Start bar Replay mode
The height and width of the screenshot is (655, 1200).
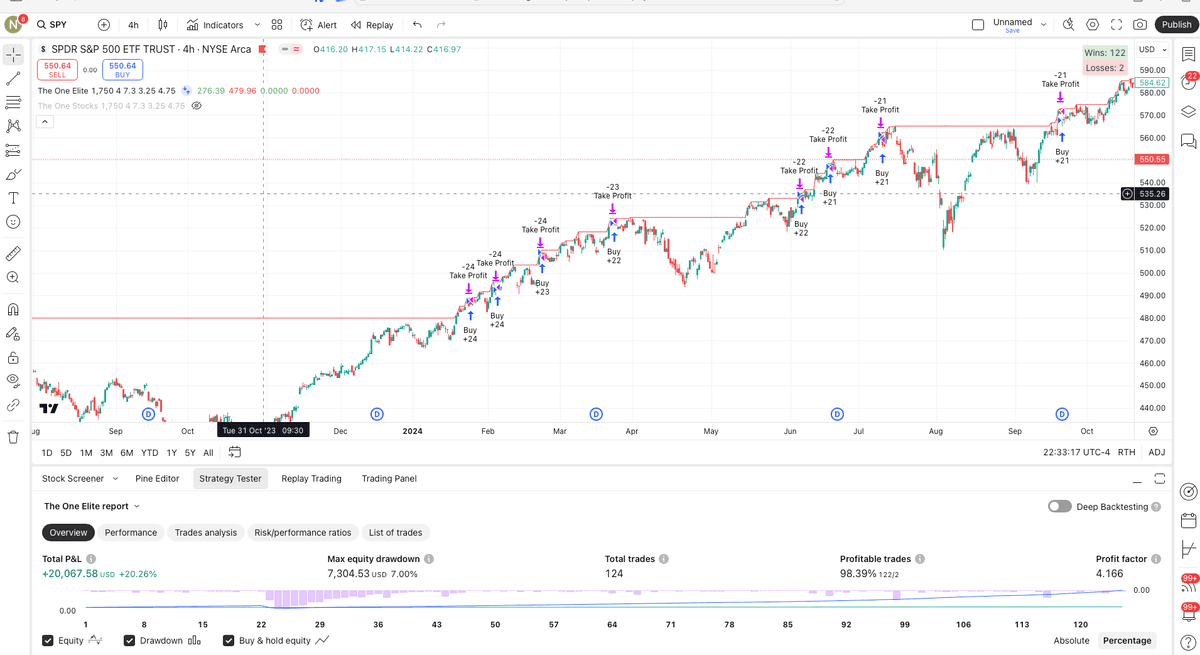[x=372, y=25]
